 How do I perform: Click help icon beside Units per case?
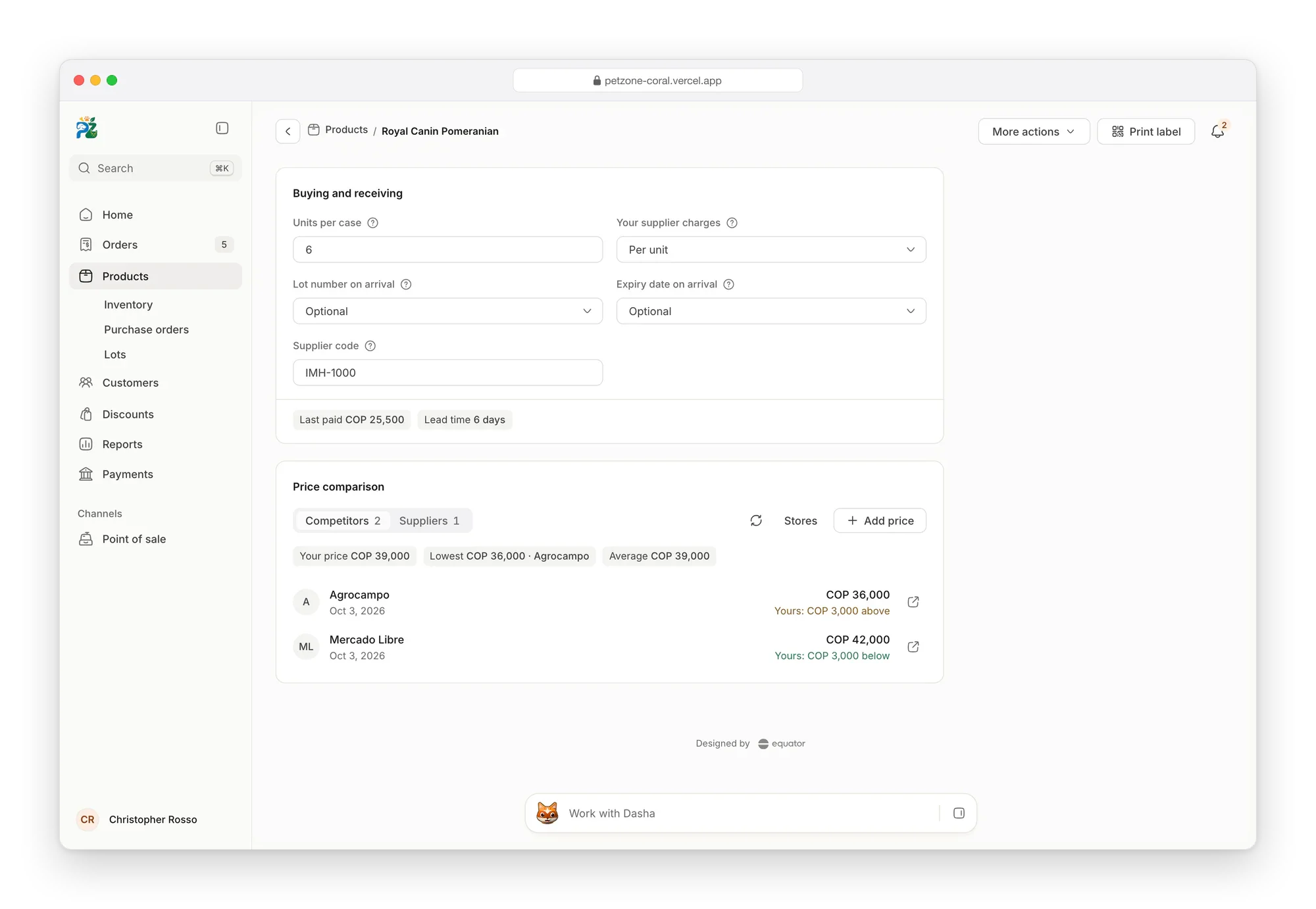tap(373, 223)
